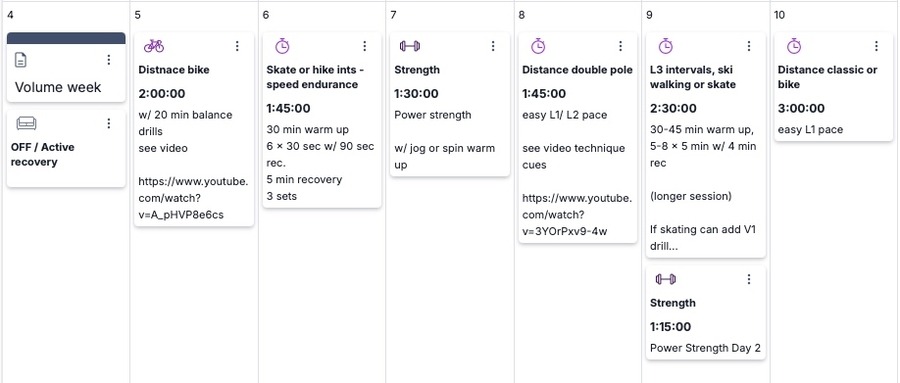The height and width of the screenshot is (383, 900).
Task: Click the dumbbell icon on day 7 Strength card
Action: click(x=410, y=46)
